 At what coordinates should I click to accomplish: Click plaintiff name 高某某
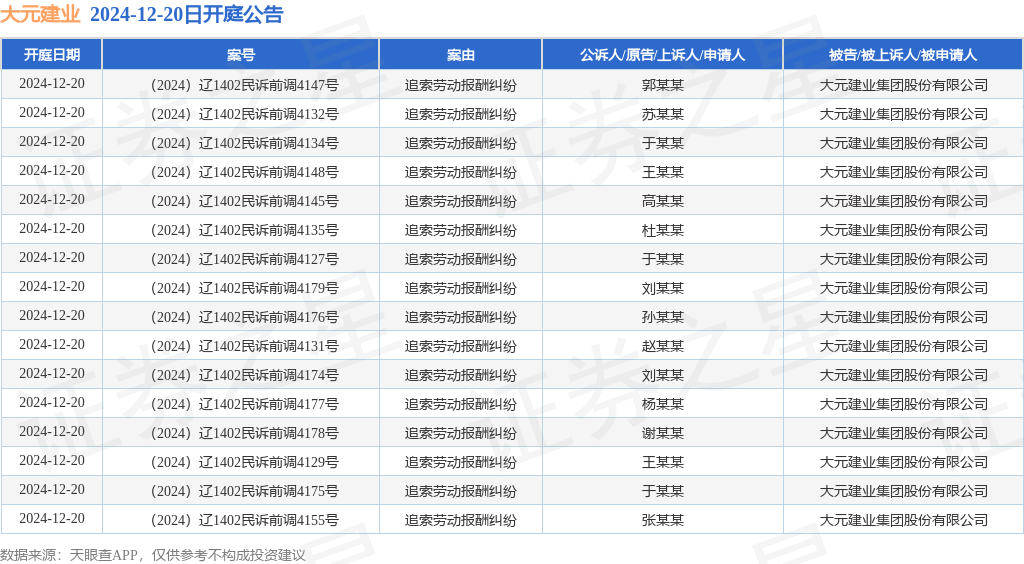662,201
